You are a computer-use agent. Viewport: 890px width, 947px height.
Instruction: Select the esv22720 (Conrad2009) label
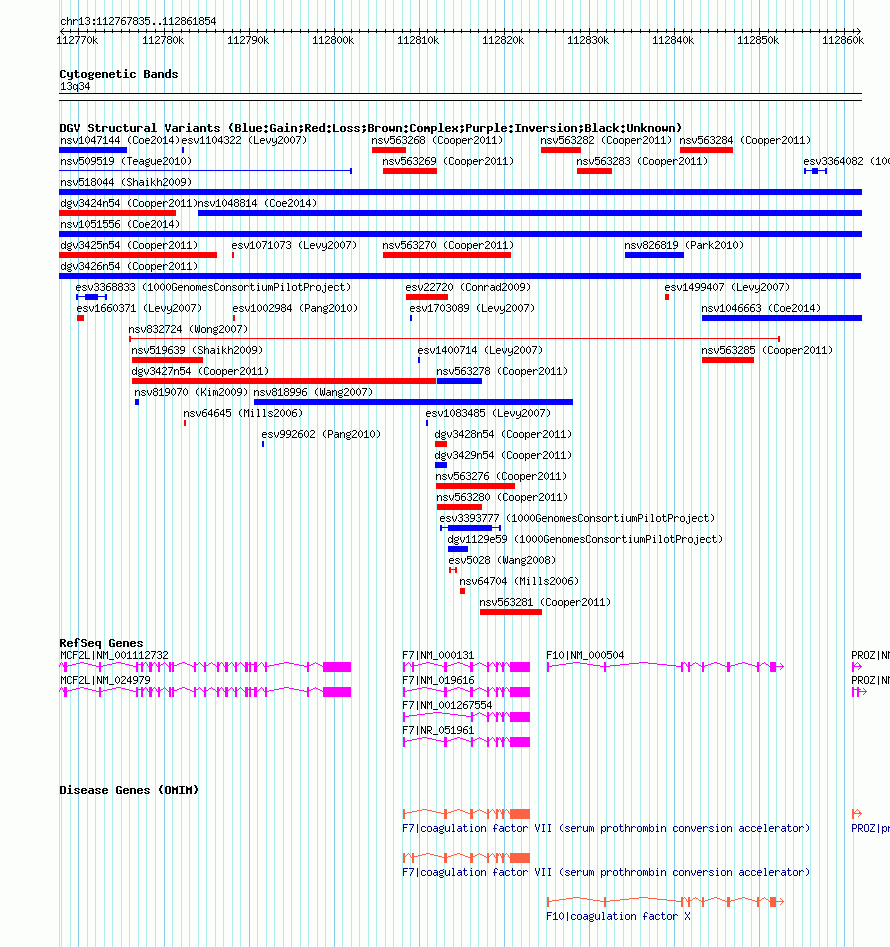[468, 287]
